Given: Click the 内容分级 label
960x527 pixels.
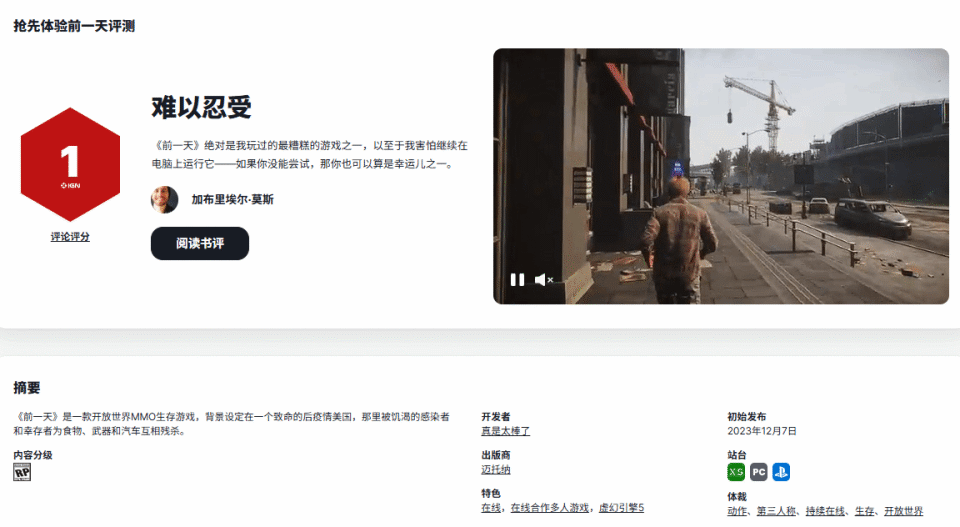Looking at the screenshot, I should [33, 455].
